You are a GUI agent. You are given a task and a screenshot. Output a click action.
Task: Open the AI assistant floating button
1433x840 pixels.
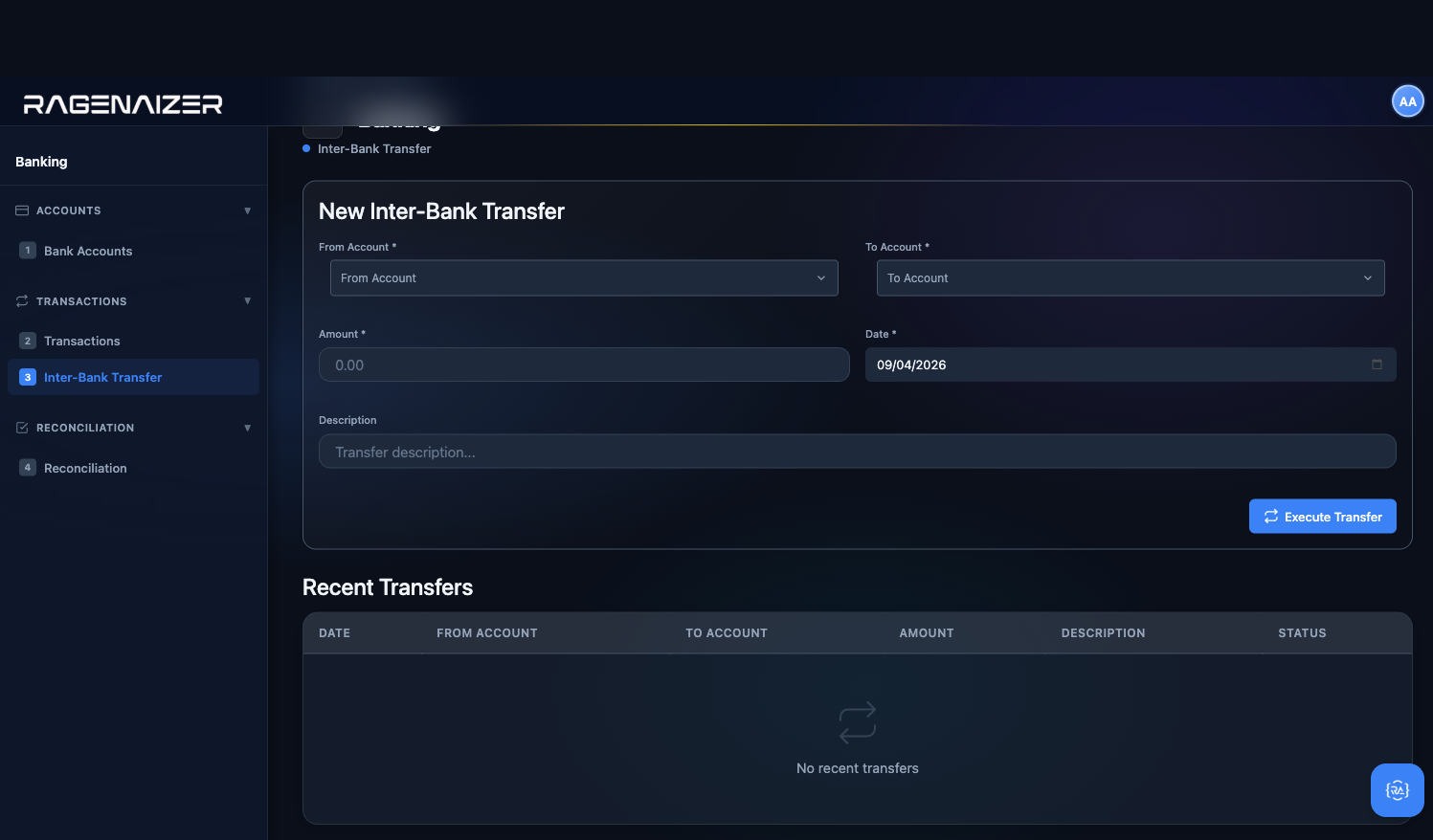coord(1397,790)
